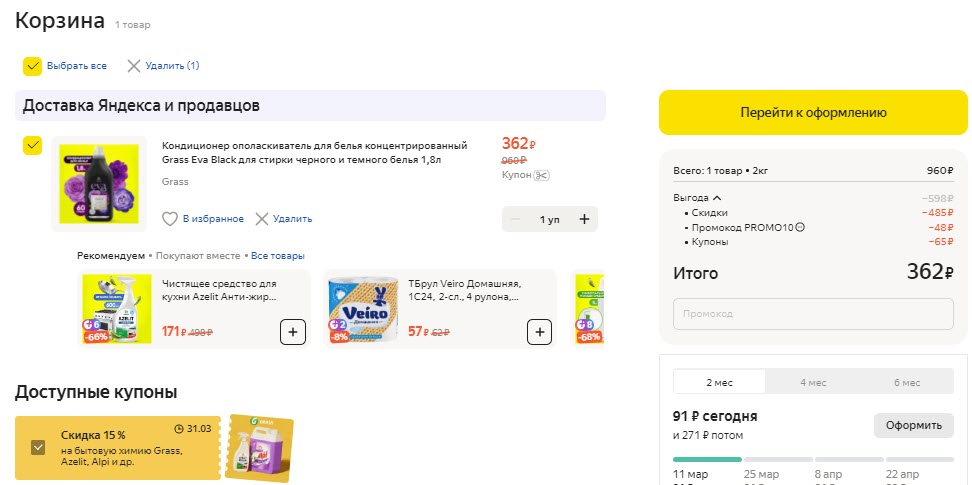Collapse the Выгода savings breakdown
This screenshot has height=485, width=972.
(x=717, y=198)
